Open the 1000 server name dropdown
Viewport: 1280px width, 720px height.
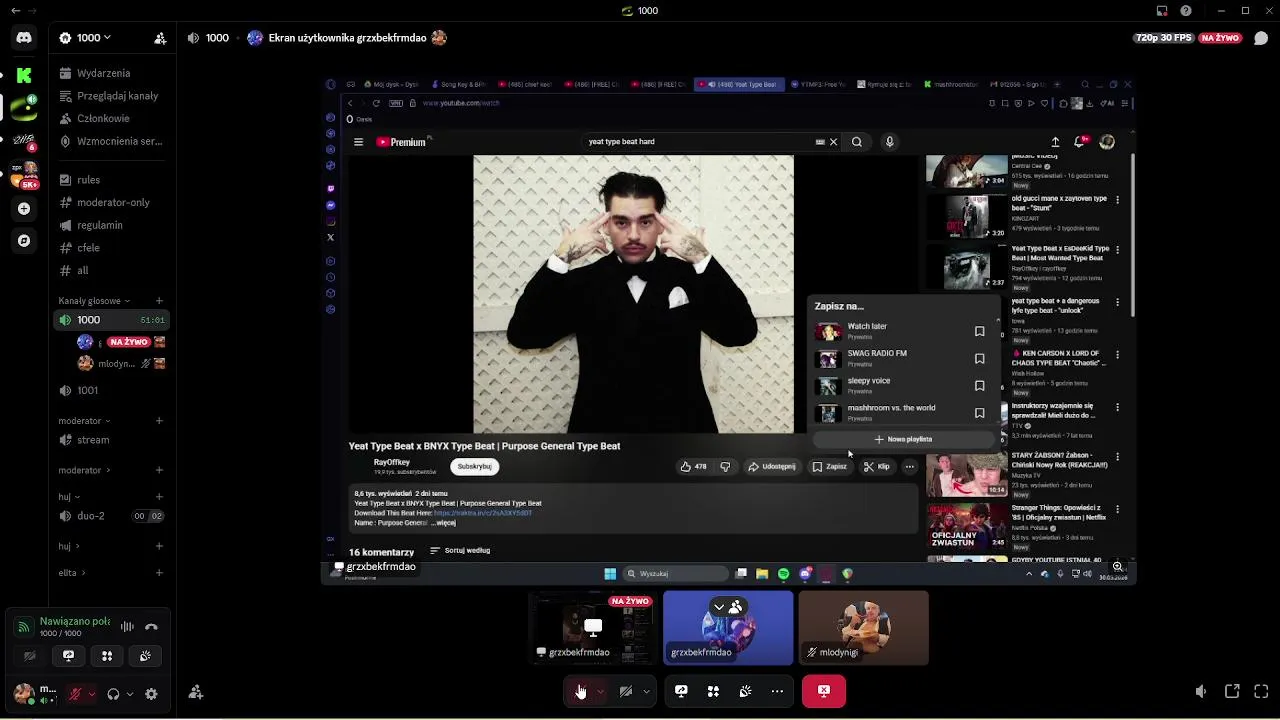click(x=88, y=38)
